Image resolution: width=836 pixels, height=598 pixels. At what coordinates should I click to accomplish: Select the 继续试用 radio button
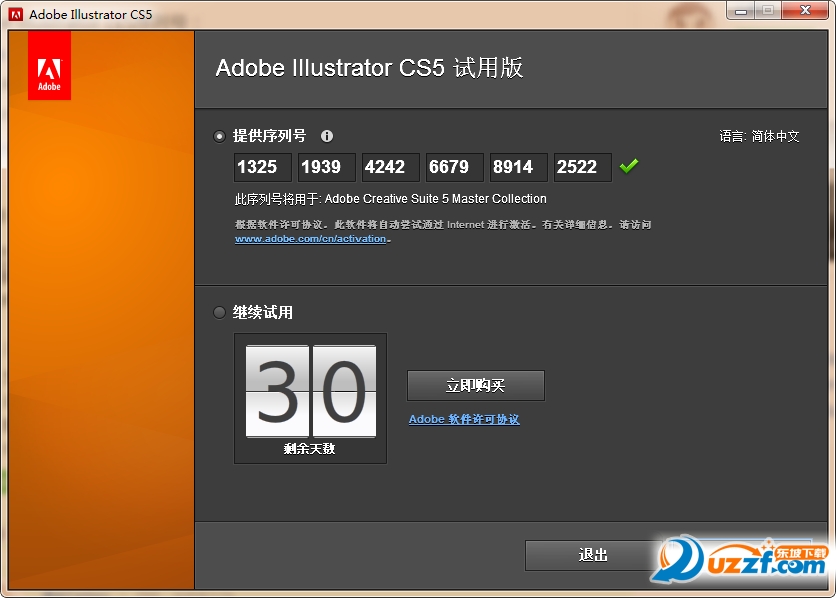(220, 313)
